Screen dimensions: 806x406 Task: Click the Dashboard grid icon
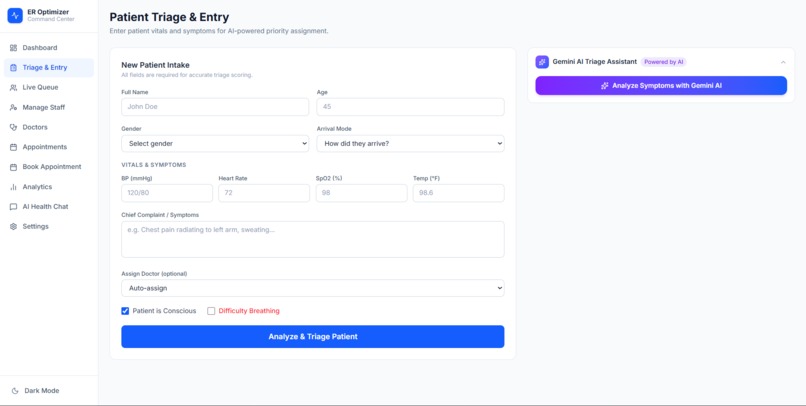point(13,48)
